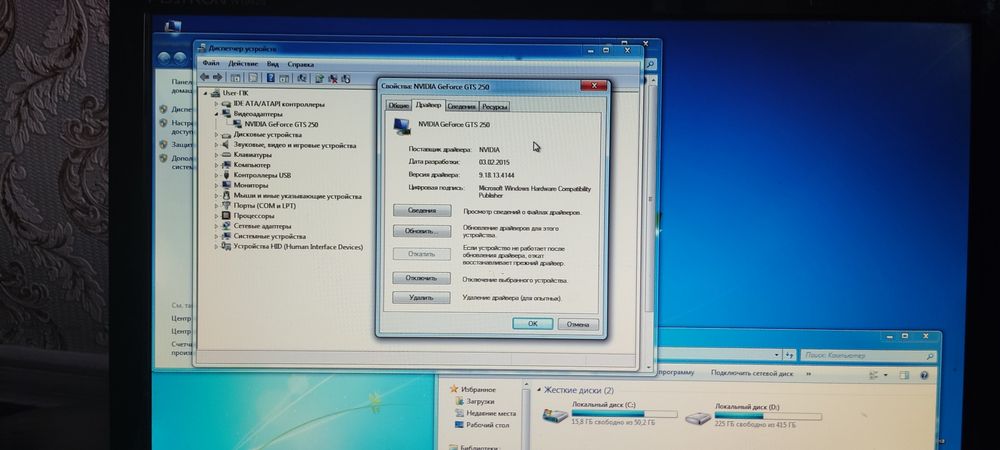Click driver version value 9.18.13.4144
The width and height of the screenshot is (1000, 450).
pyautogui.click(x=496, y=174)
